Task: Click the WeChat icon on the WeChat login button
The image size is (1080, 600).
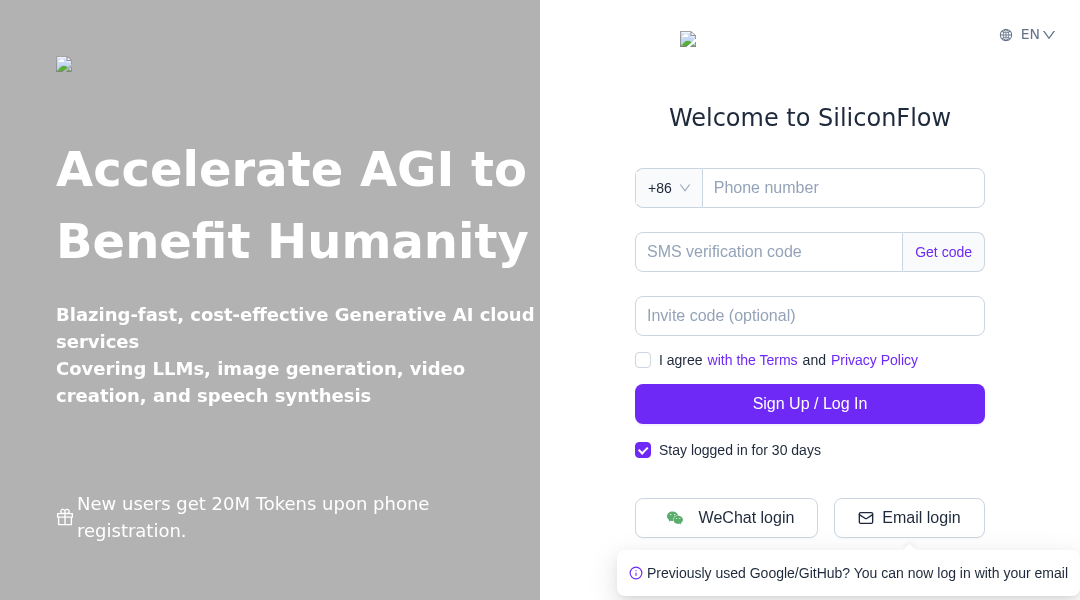Action: pyautogui.click(x=674, y=518)
